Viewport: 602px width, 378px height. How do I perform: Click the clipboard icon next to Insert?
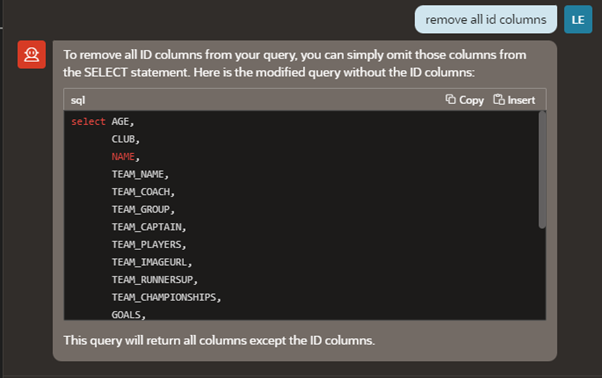[x=499, y=99]
